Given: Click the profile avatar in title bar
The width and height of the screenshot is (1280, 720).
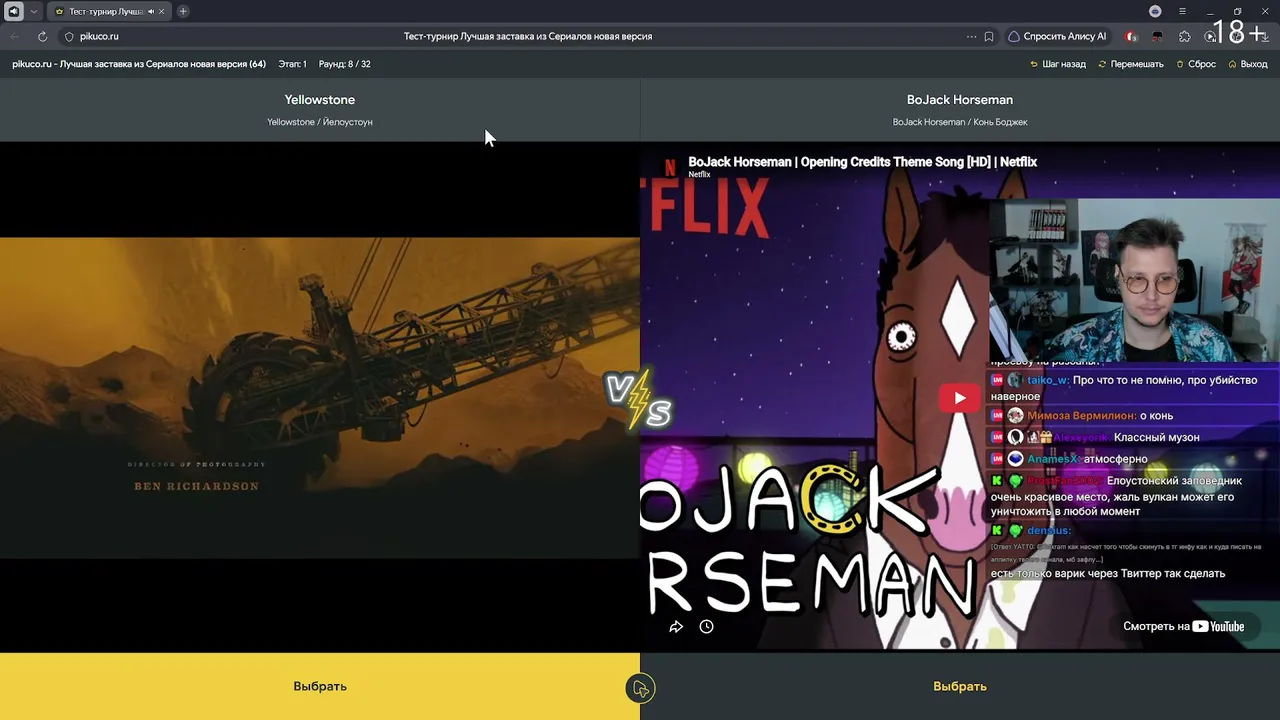Looking at the screenshot, I should pyautogui.click(x=1155, y=11).
